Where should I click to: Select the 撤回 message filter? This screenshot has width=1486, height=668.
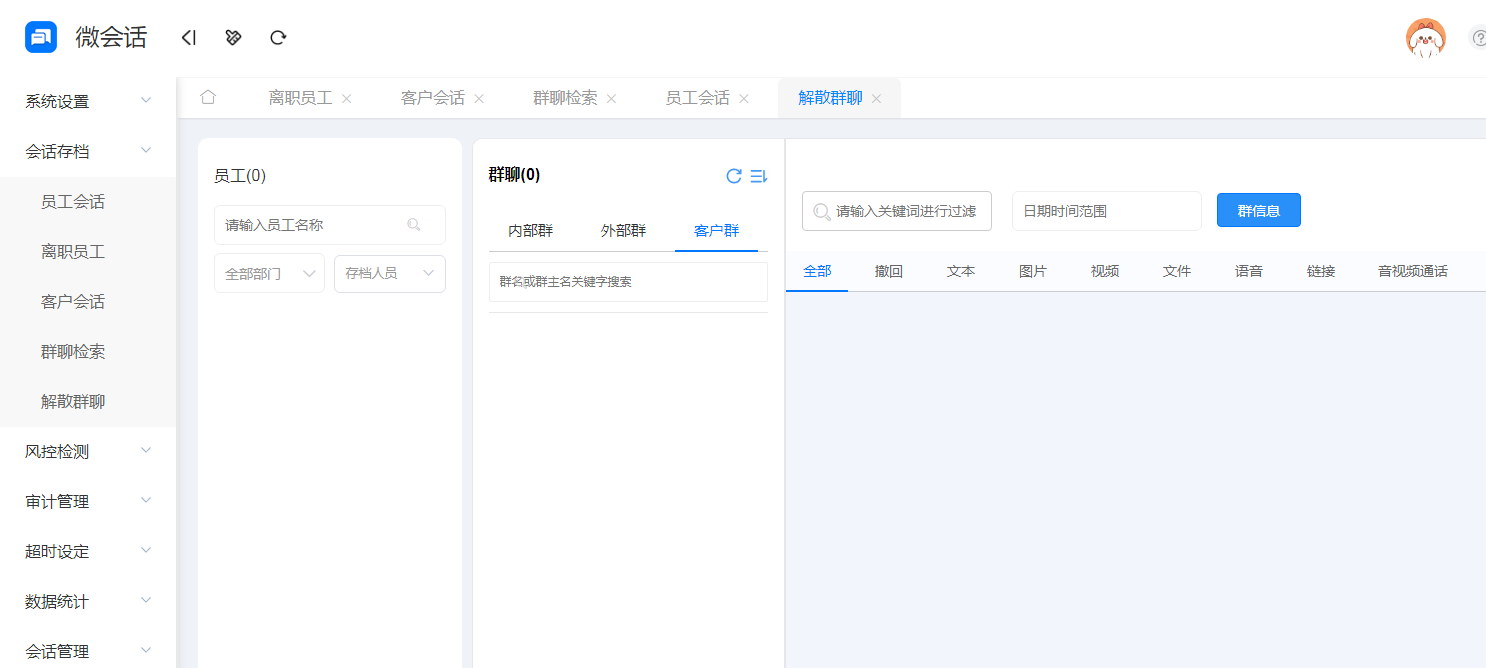(888, 271)
